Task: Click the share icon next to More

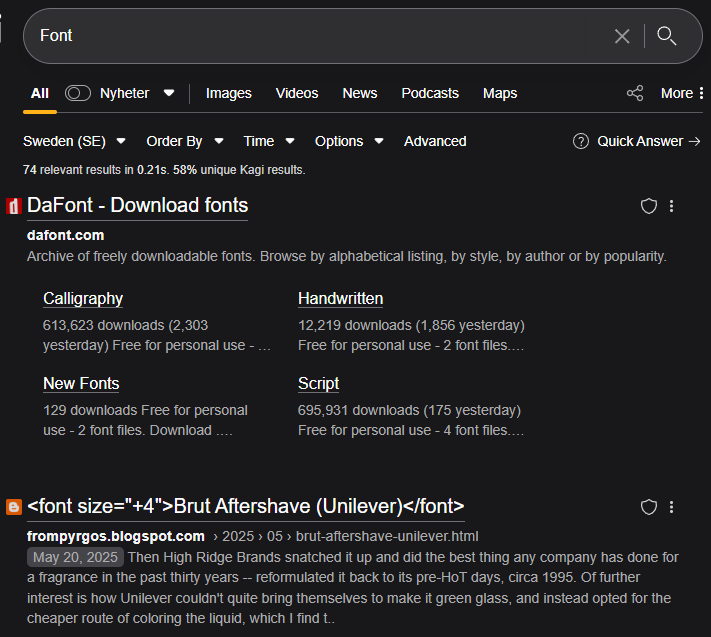Action: (635, 93)
